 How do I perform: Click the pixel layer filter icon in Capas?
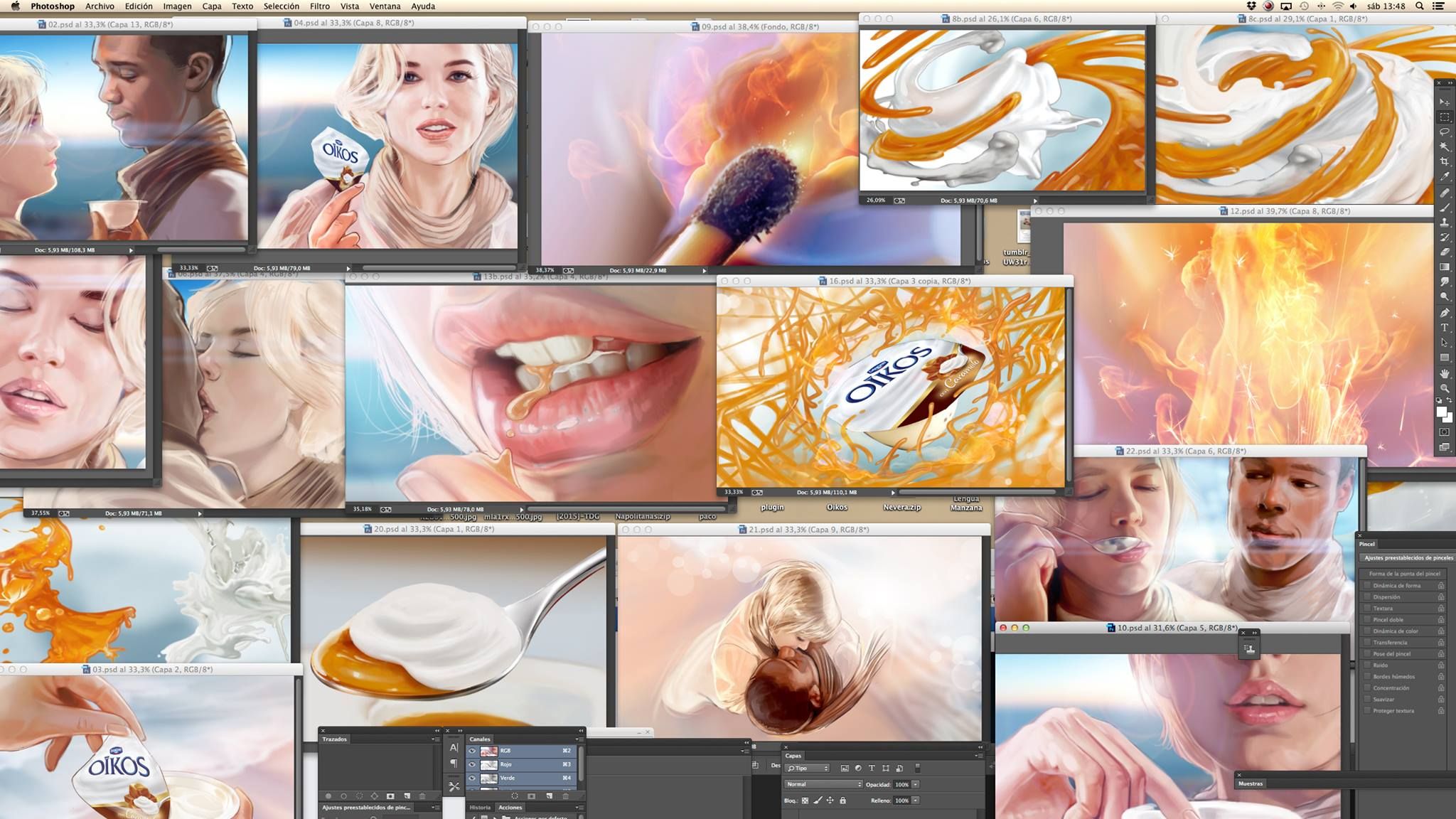845,769
